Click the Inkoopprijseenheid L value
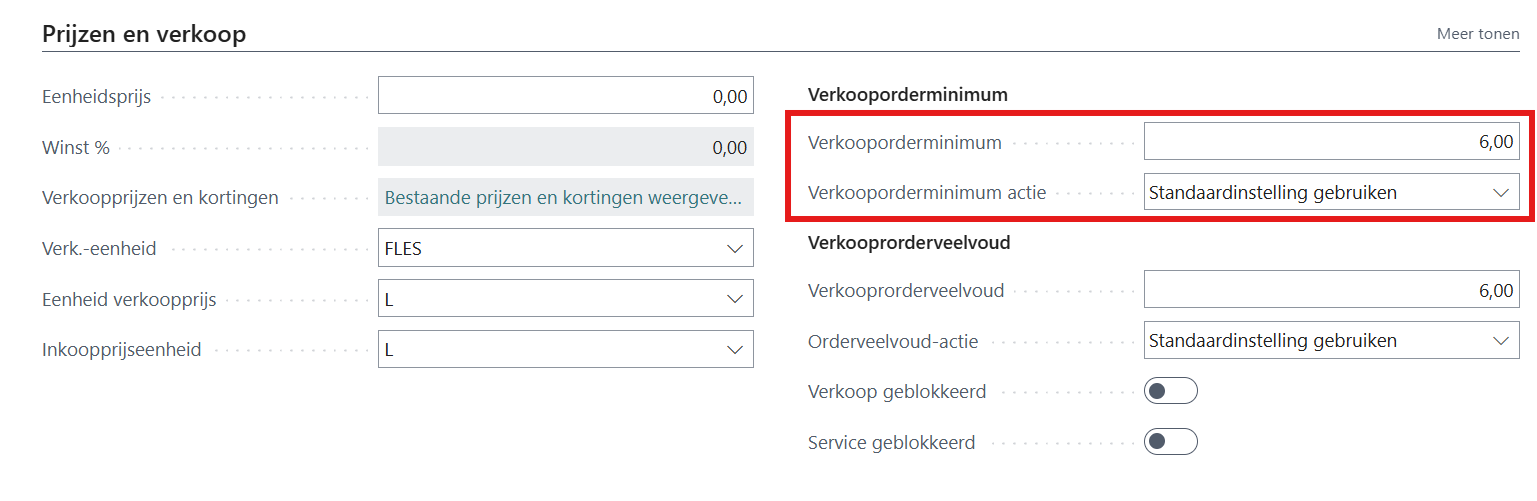1537x501 pixels. tap(390, 350)
